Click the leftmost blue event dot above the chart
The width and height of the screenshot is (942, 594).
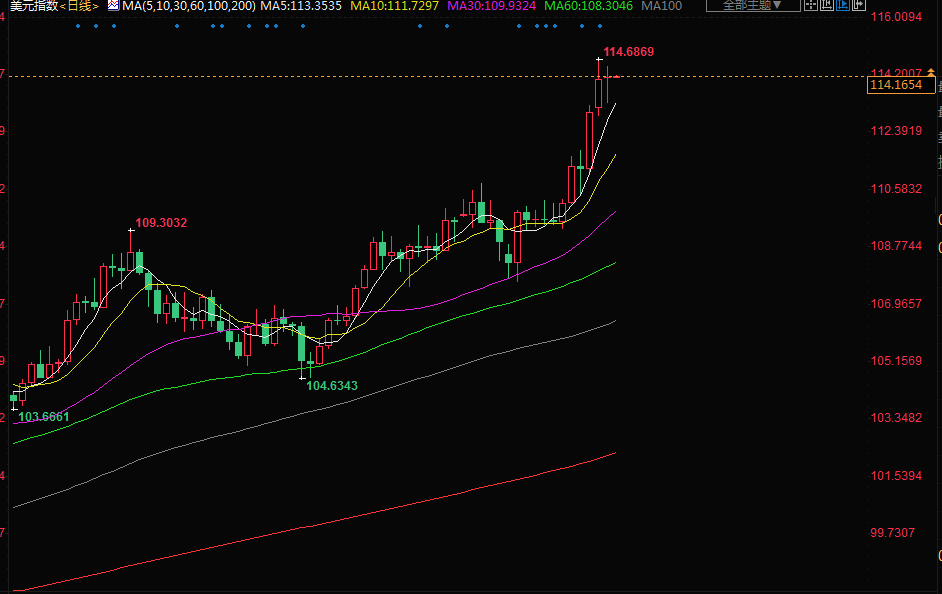tap(77, 26)
